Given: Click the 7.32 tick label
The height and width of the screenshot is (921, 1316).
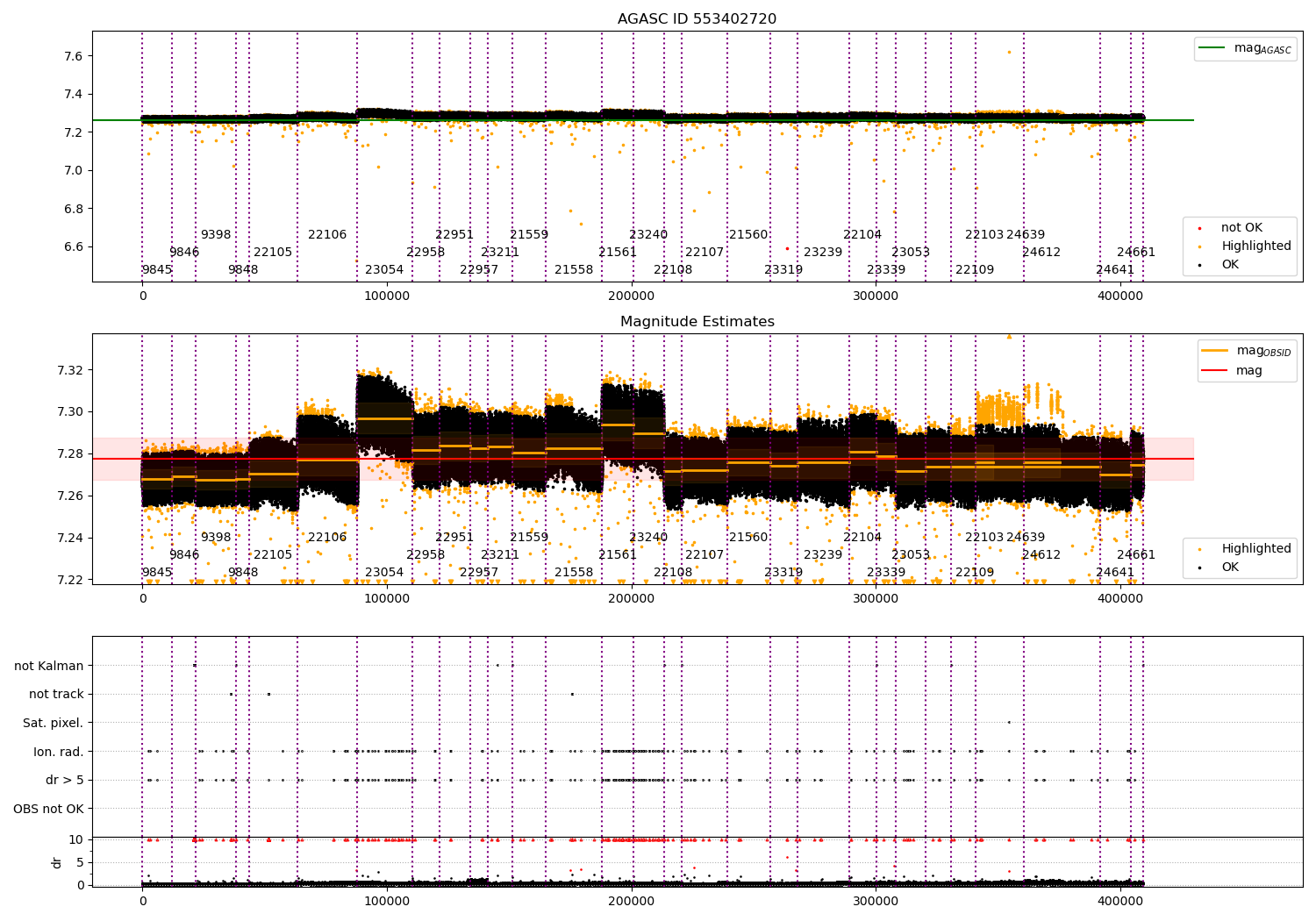Looking at the screenshot, I should (x=70, y=370).
